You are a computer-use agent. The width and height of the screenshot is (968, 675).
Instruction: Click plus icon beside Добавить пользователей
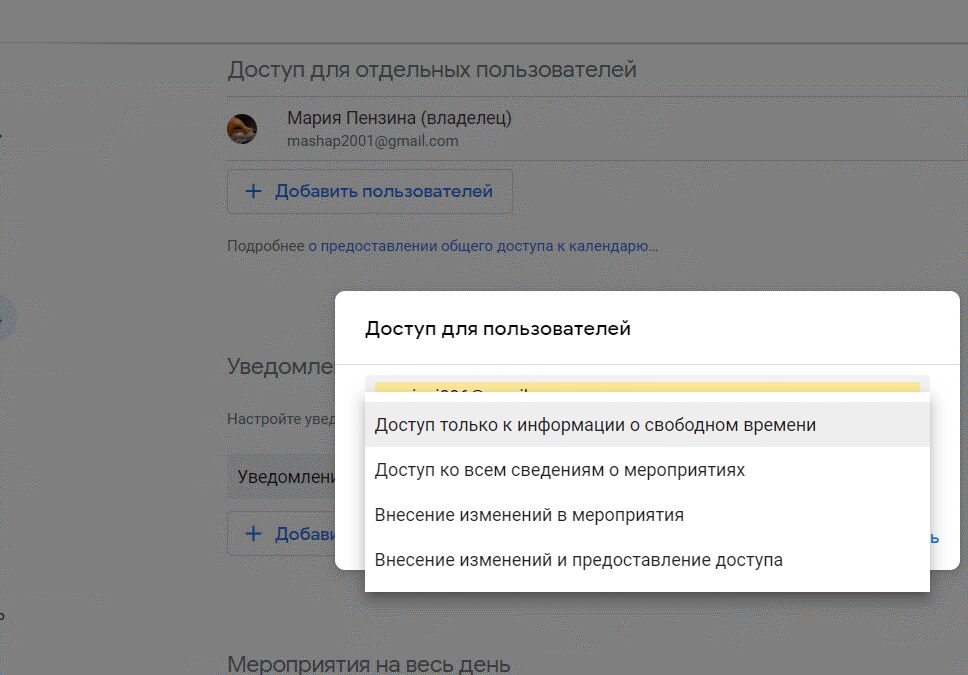[x=253, y=191]
